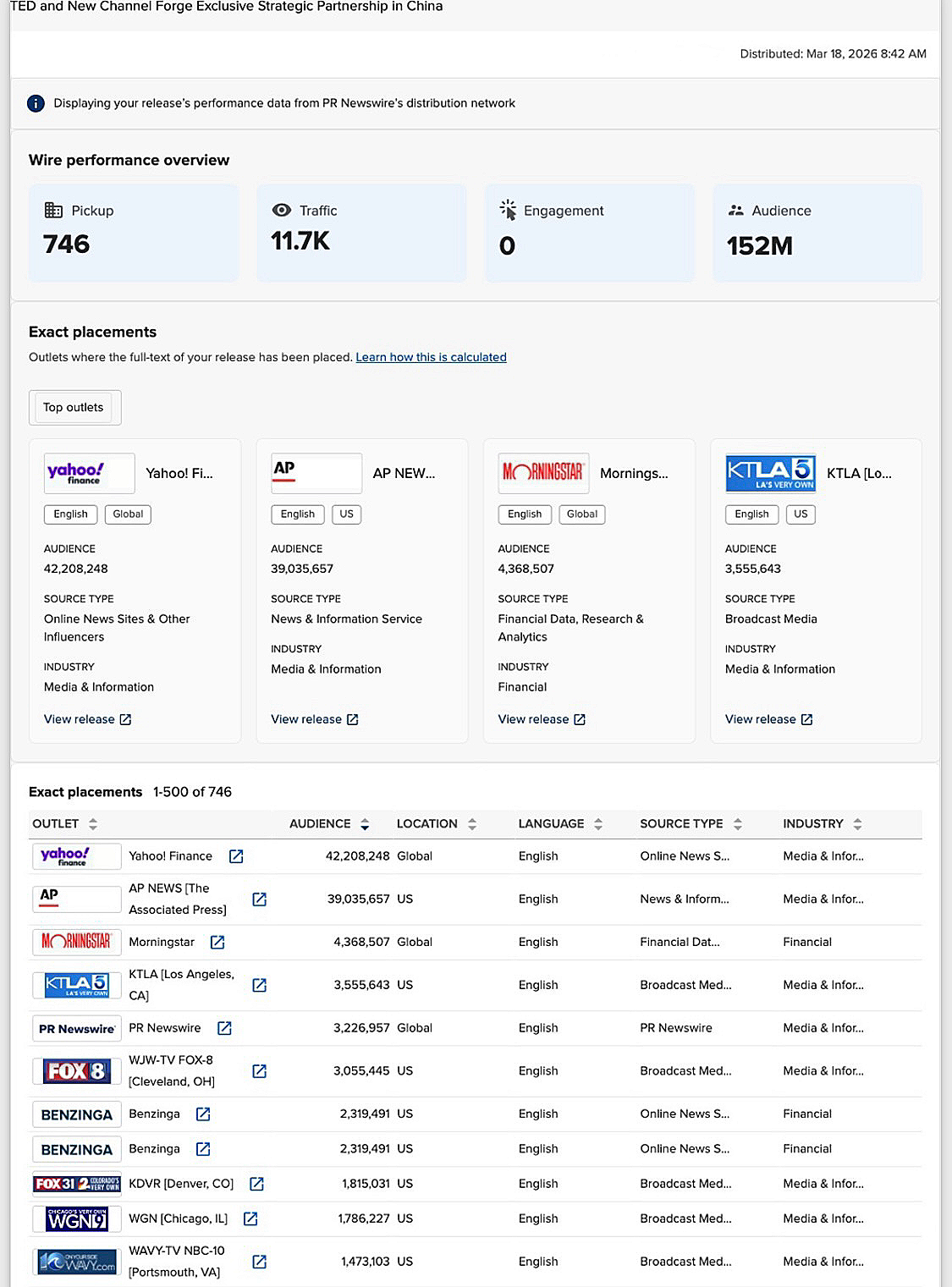The width and height of the screenshot is (952, 1287).
Task: Sort table by Audience column
Action: [x=365, y=824]
